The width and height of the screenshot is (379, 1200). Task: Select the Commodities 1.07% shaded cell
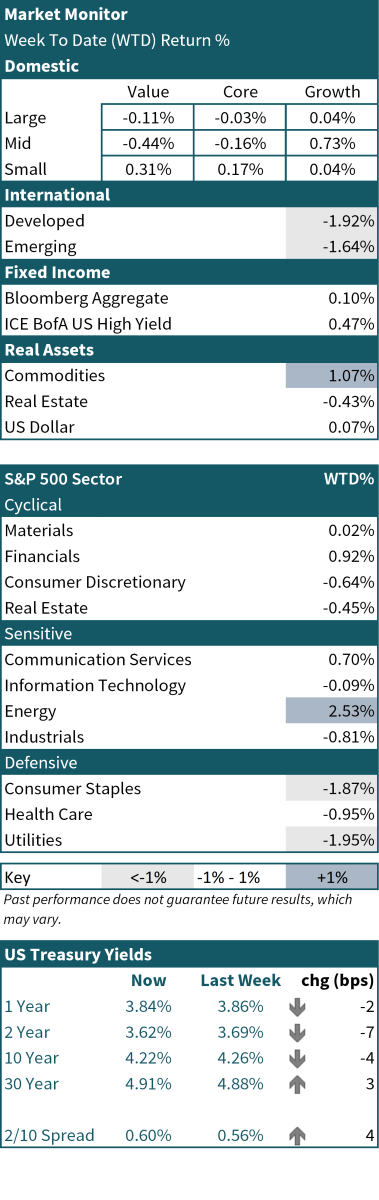[x=332, y=376]
